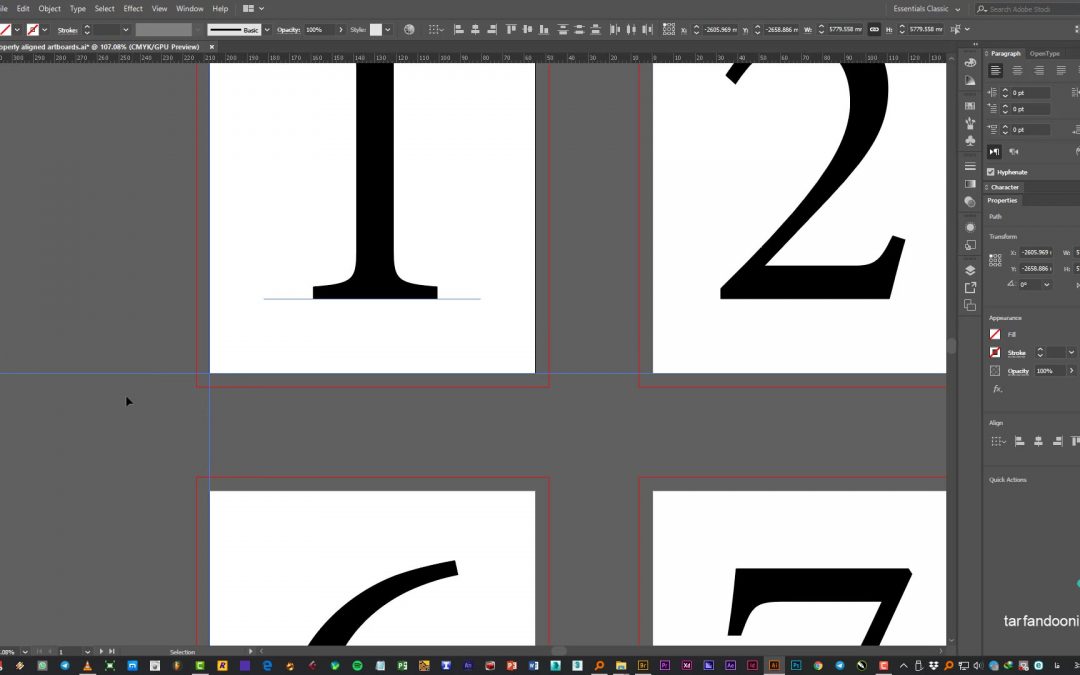Click the Stroke label in the Appearance section
The image size is (1080, 675).
click(x=1016, y=353)
